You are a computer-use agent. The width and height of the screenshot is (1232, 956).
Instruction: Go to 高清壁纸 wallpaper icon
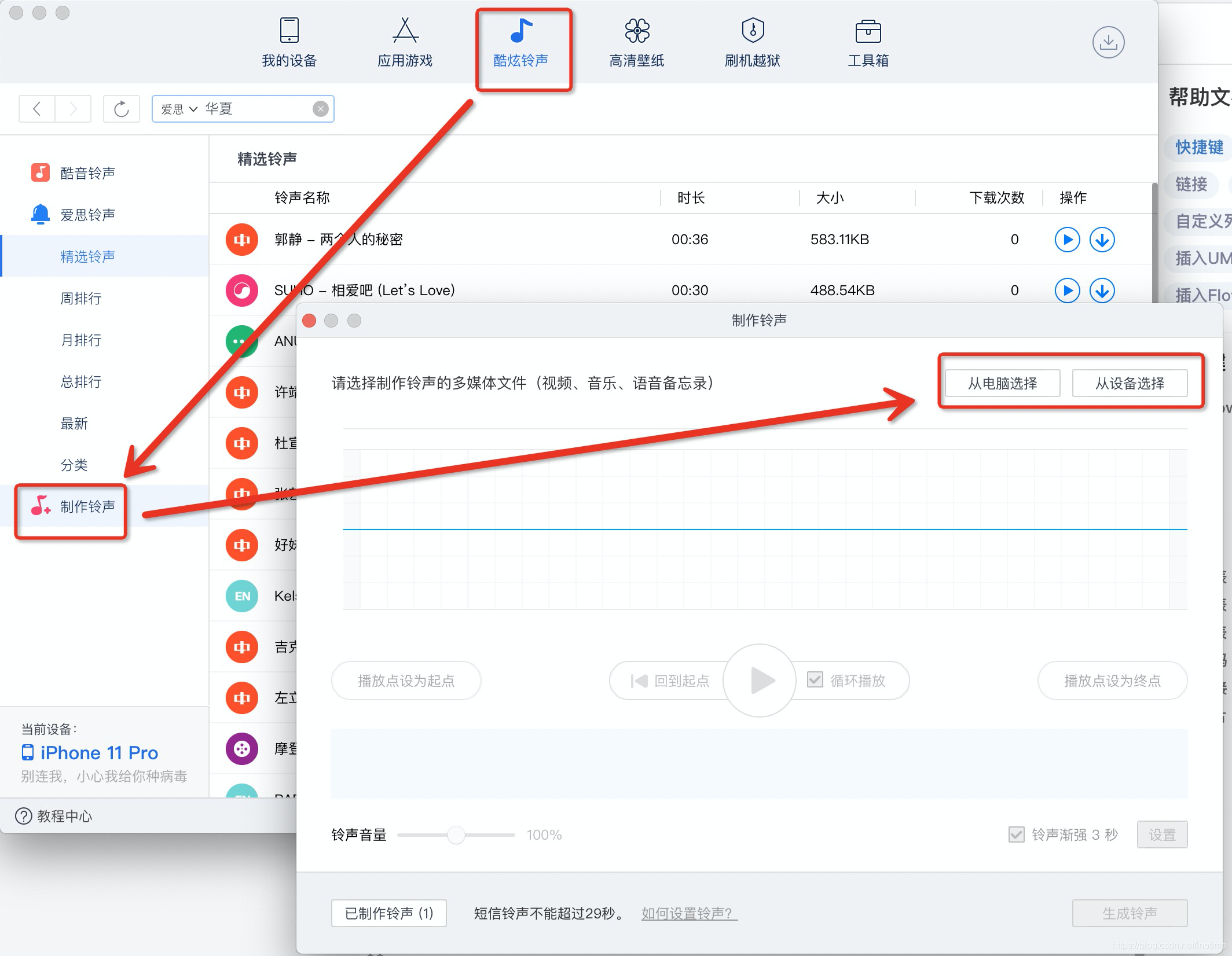tap(636, 31)
